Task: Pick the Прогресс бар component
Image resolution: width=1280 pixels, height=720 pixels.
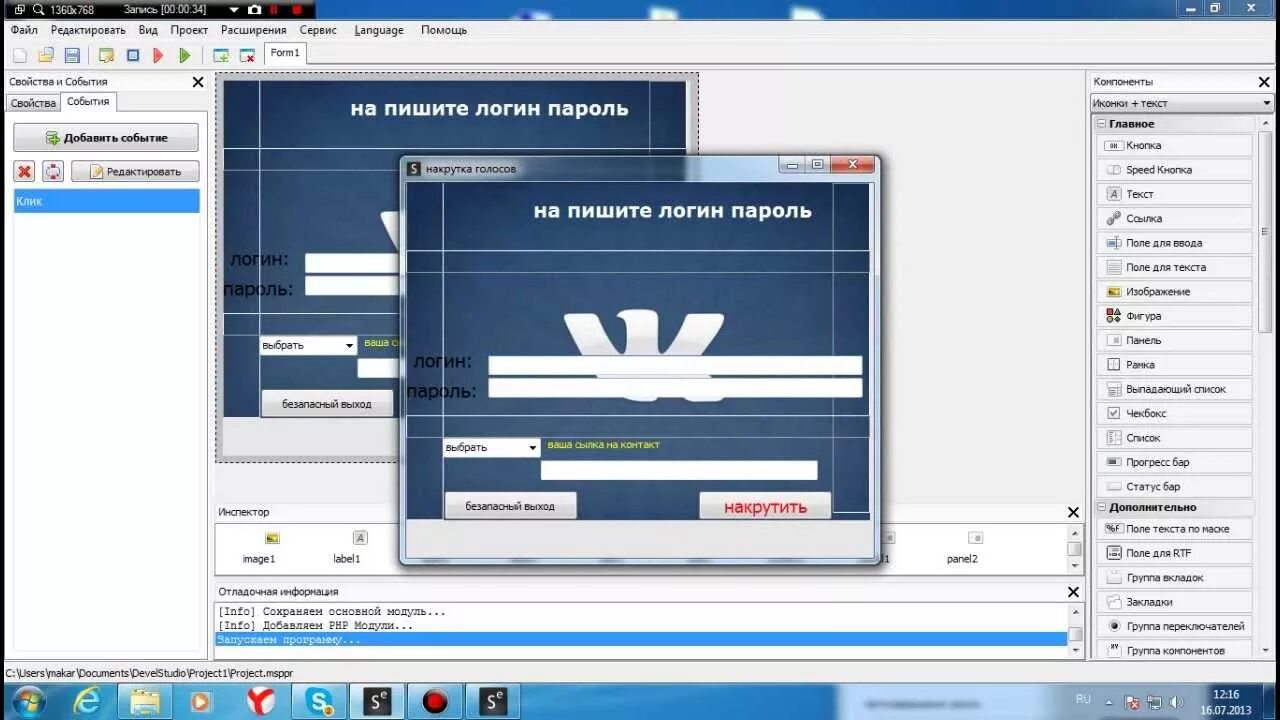Action: 1175,462
